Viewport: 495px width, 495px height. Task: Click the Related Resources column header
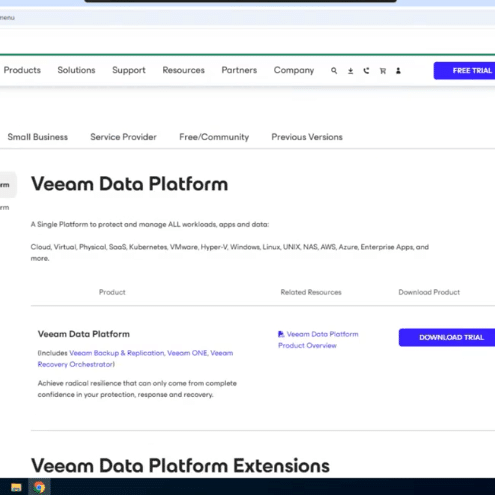pos(311,292)
